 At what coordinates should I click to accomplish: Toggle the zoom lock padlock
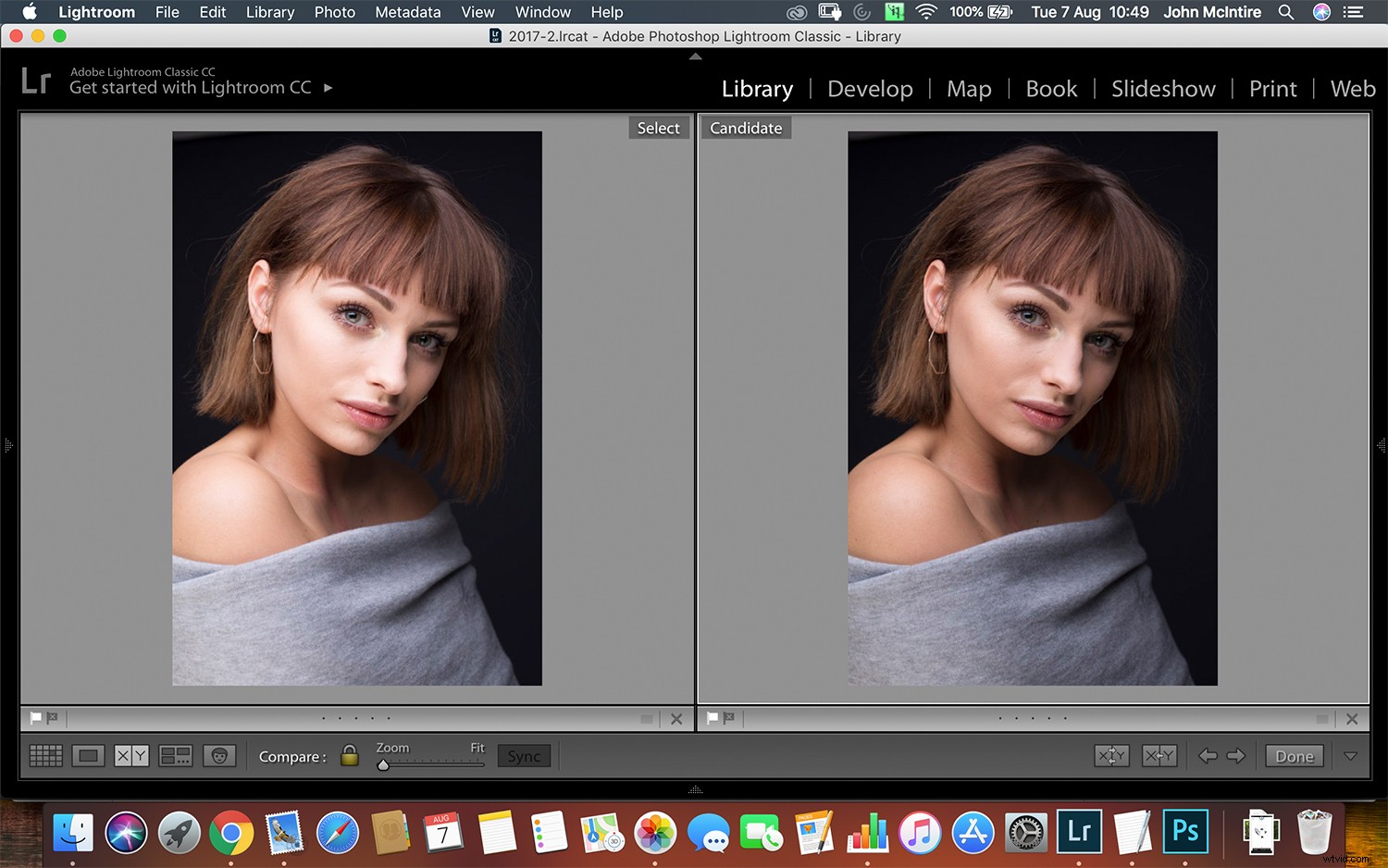[350, 755]
